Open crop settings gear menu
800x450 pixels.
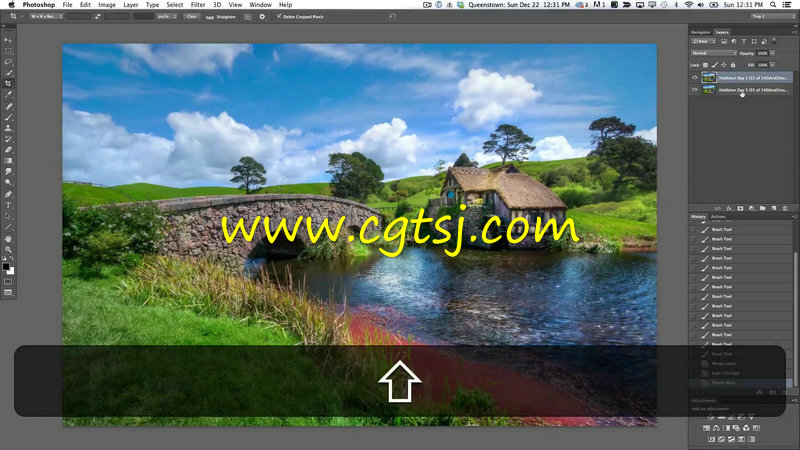coord(262,17)
